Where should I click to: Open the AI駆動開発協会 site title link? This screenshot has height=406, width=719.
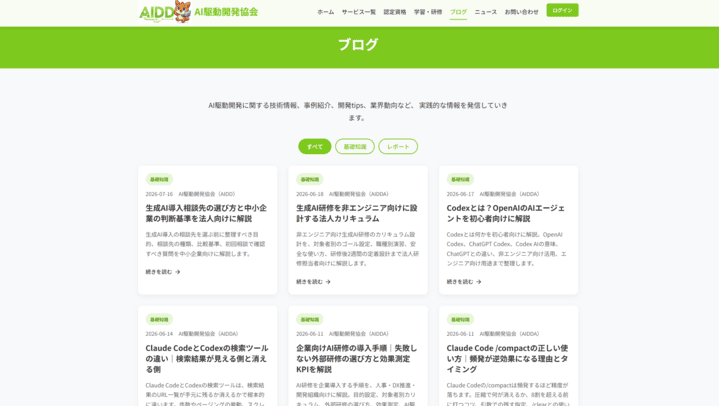tap(226, 12)
